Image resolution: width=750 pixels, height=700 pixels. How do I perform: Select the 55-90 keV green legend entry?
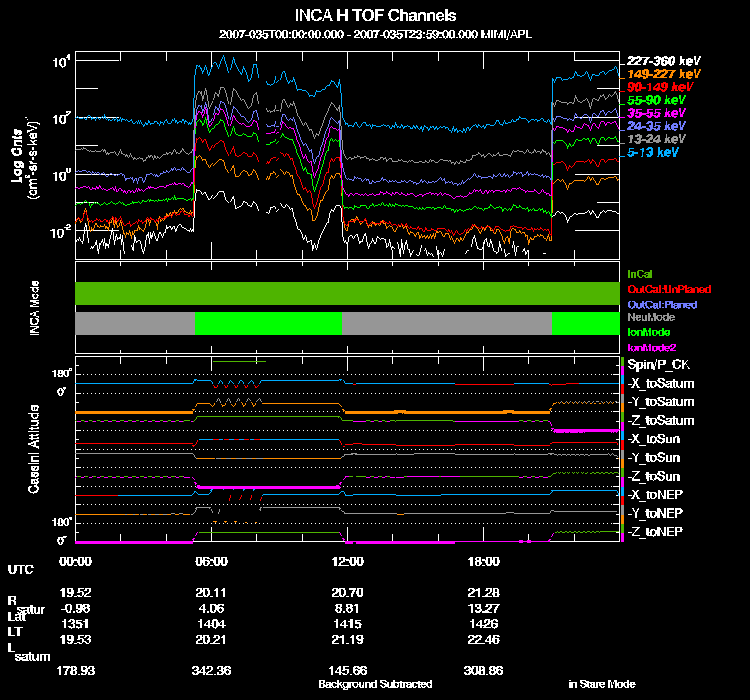click(656, 100)
